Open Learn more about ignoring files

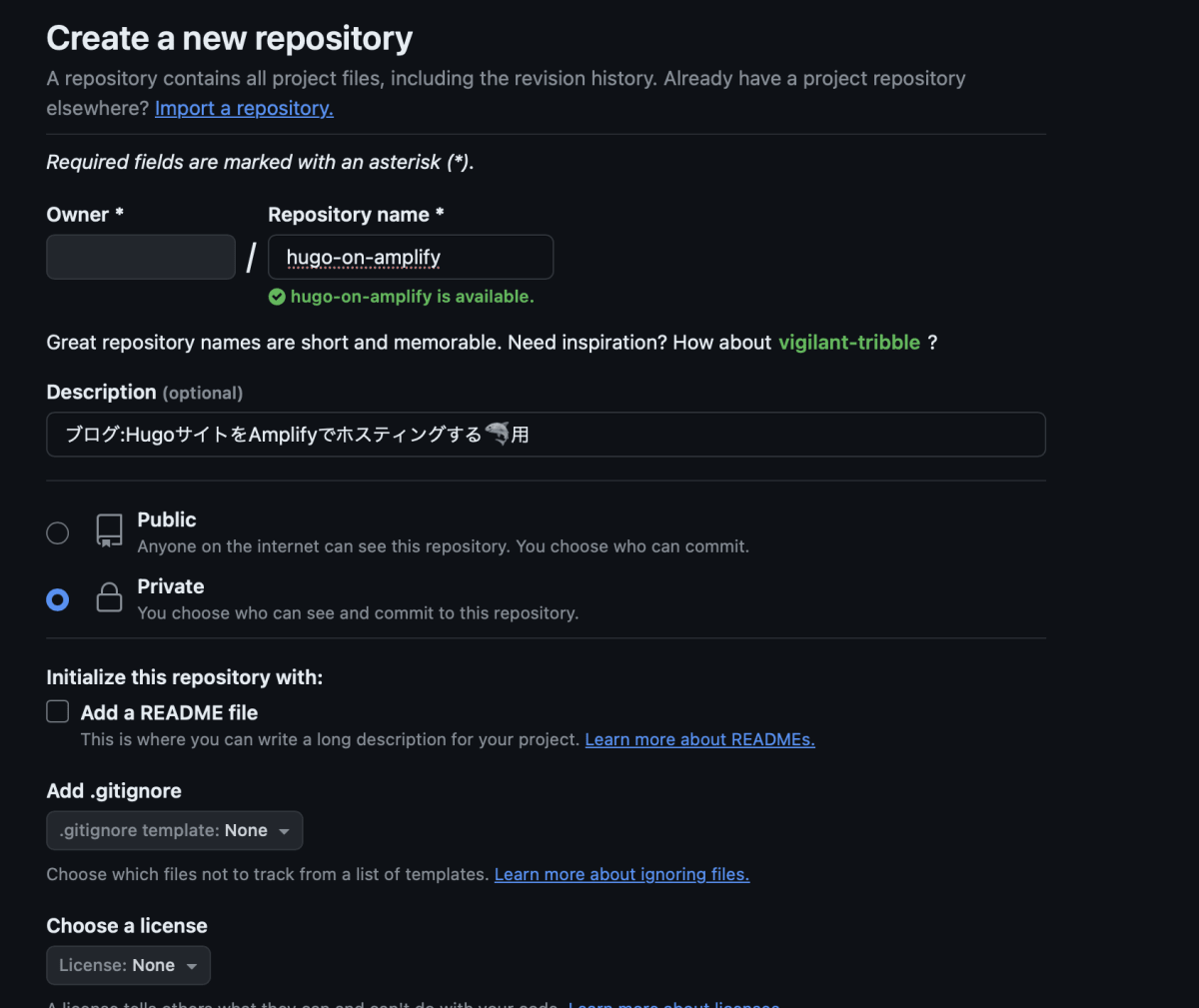click(x=621, y=874)
